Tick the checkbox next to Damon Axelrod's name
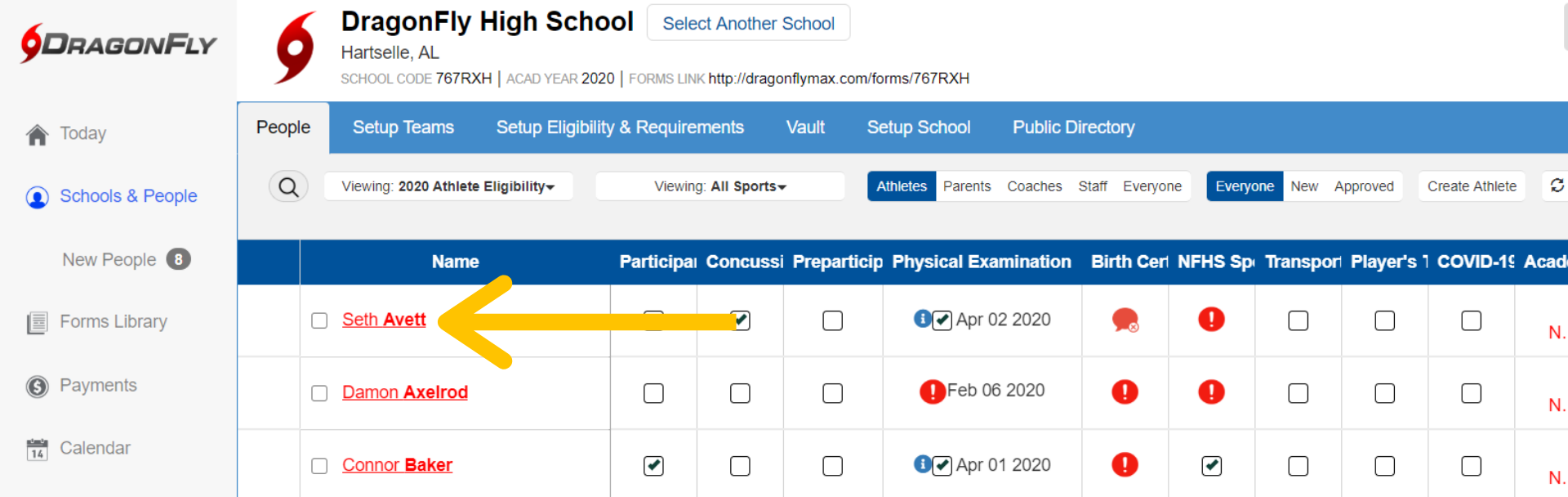The width and height of the screenshot is (1568, 497). (319, 393)
